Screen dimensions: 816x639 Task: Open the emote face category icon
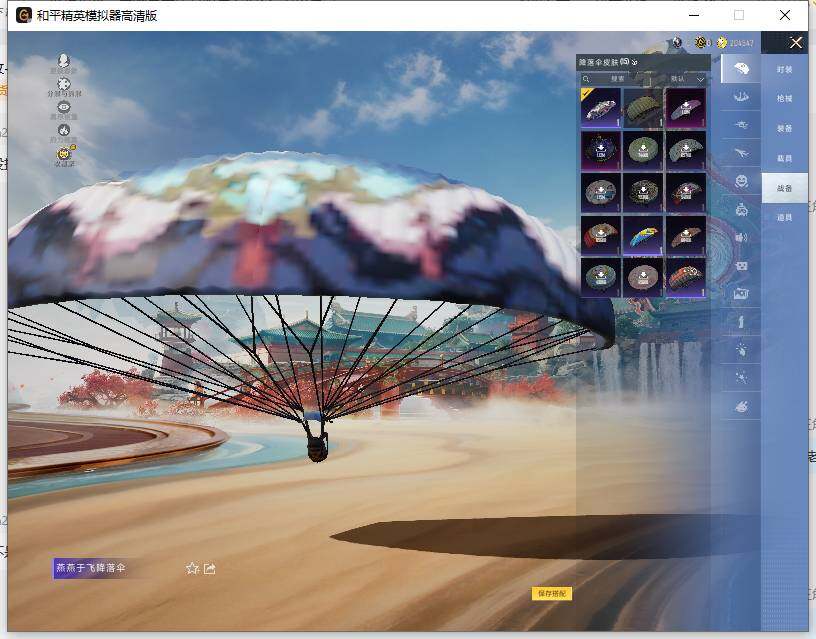741,181
